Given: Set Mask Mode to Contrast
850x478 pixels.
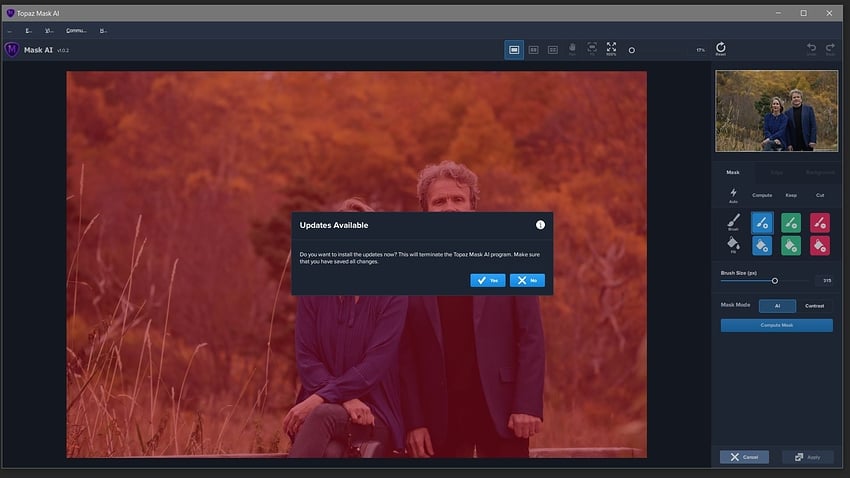Looking at the screenshot, I should [x=814, y=305].
